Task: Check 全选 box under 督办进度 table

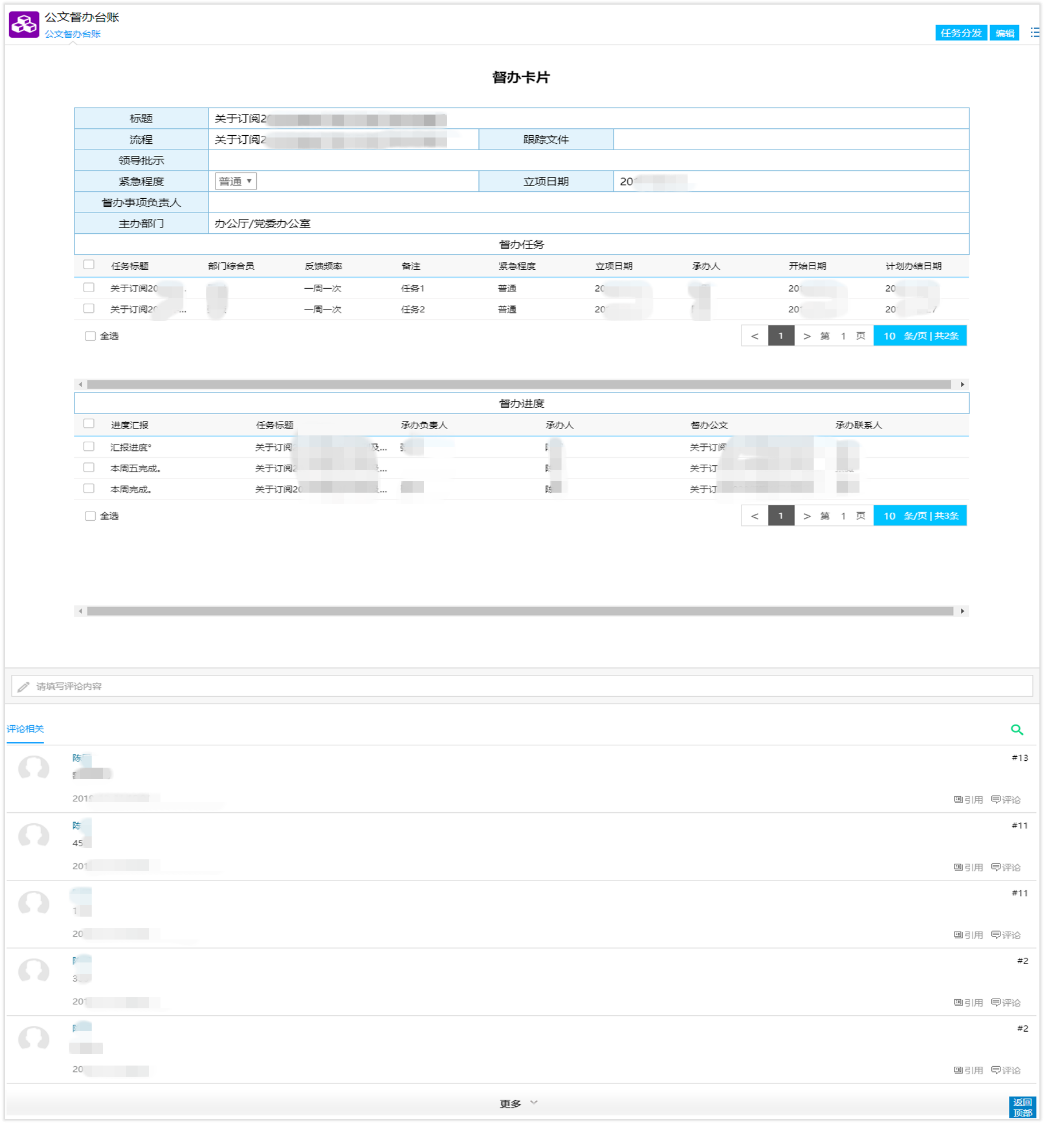Action: tap(90, 516)
